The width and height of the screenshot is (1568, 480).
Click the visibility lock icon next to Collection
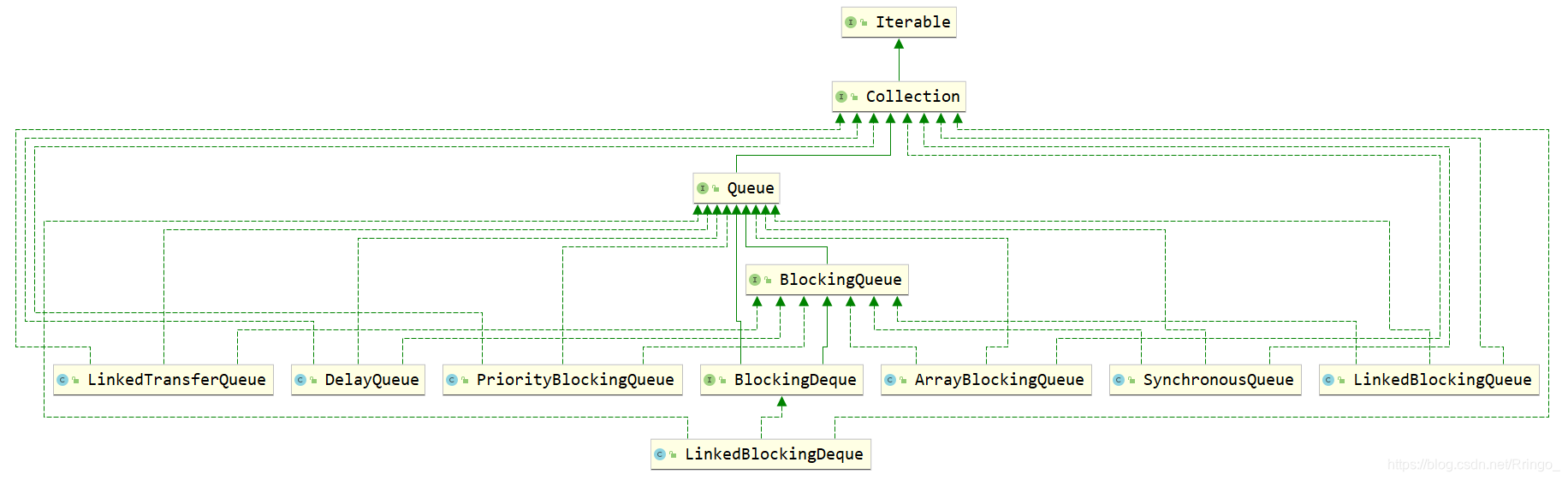click(x=854, y=98)
